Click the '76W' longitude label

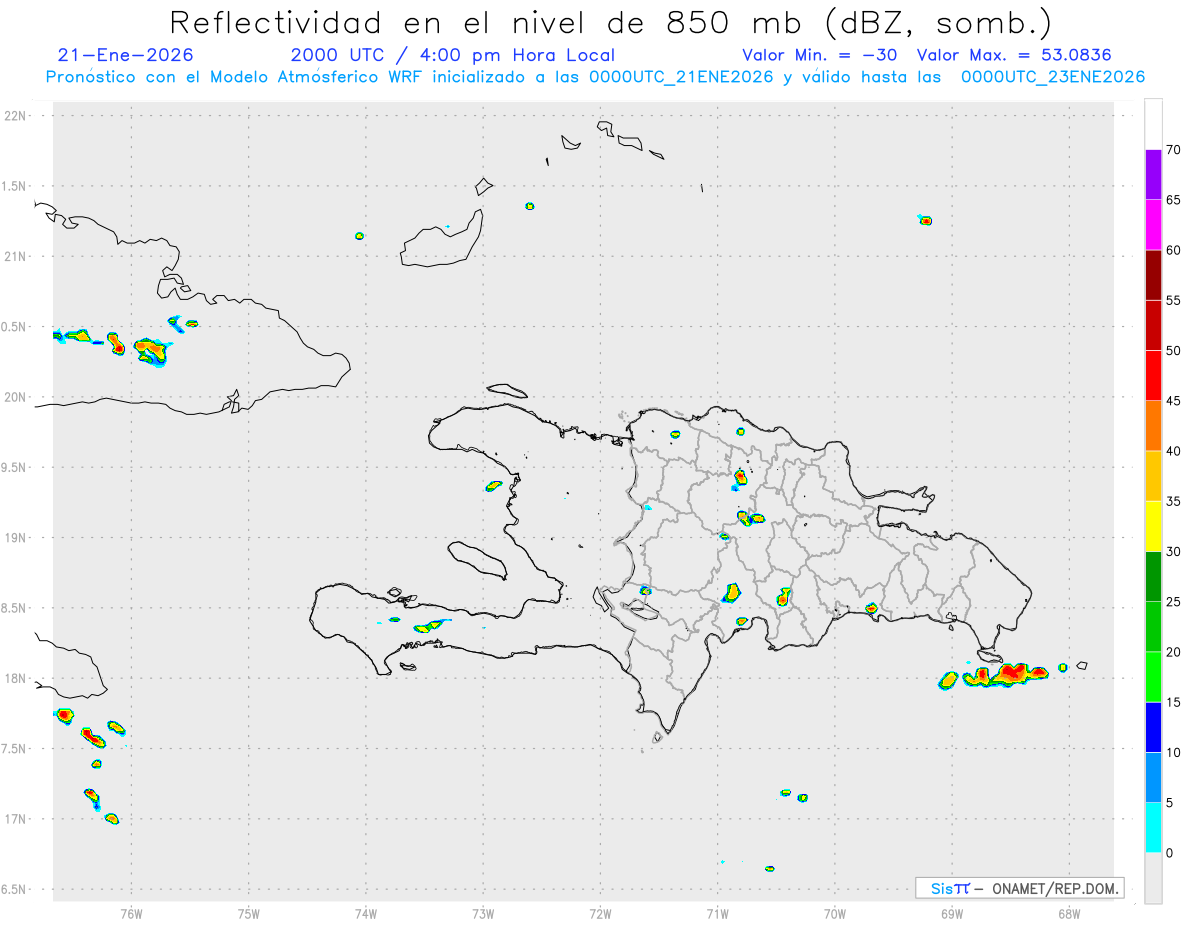coord(131,912)
